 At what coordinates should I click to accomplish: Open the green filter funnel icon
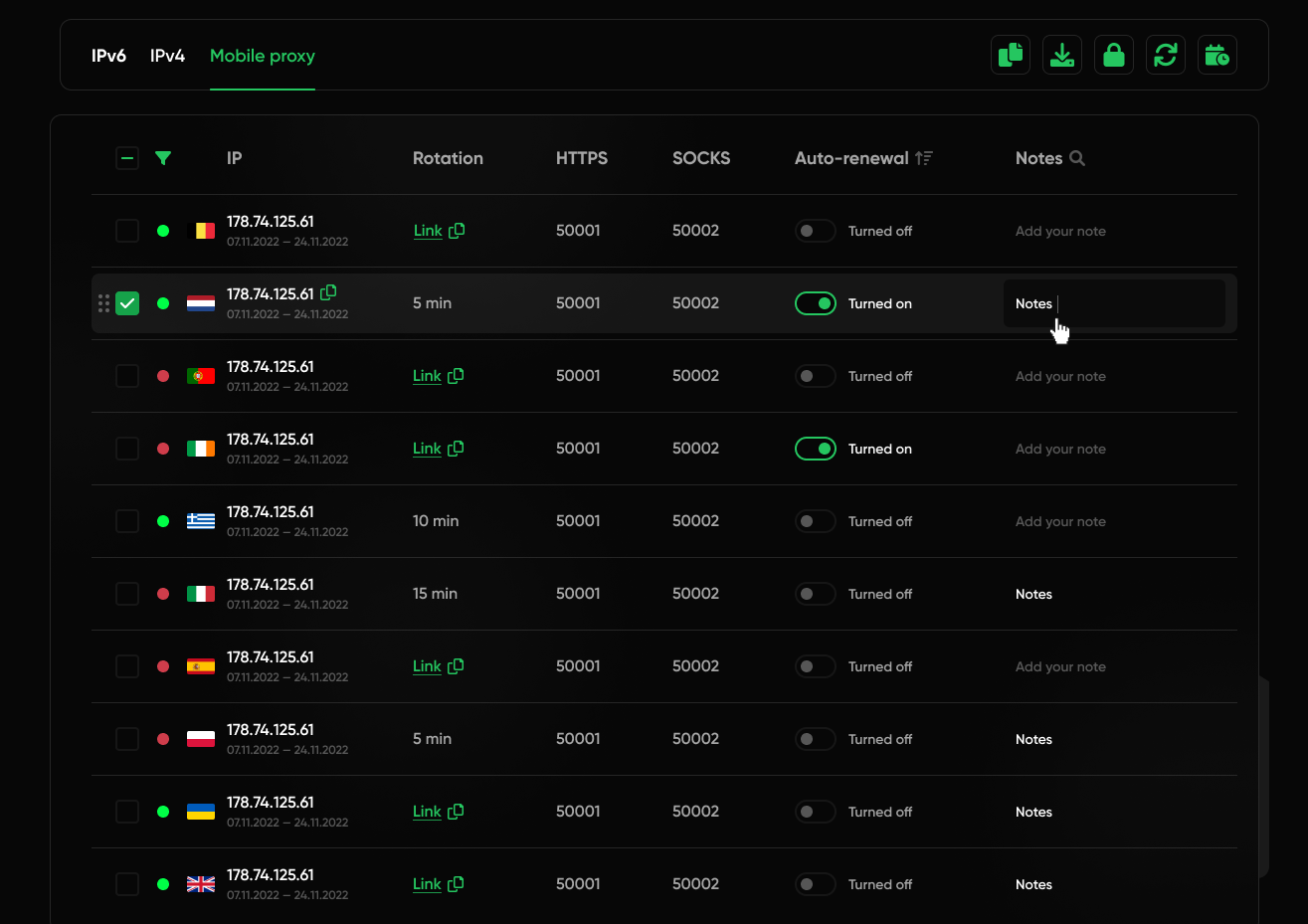[163, 158]
